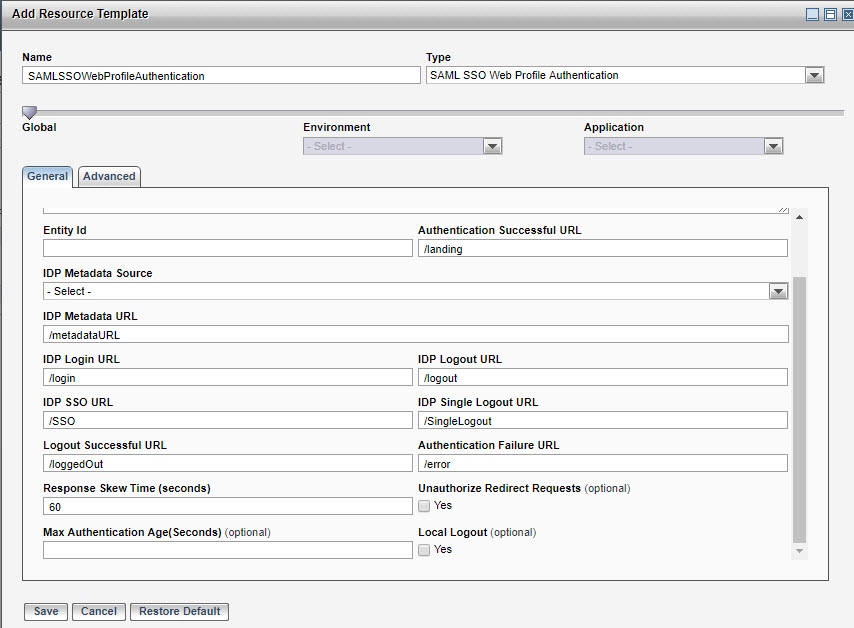Screen dimensions: 854x628
Task: Click the Cancel button
Action: [x=99, y=611]
